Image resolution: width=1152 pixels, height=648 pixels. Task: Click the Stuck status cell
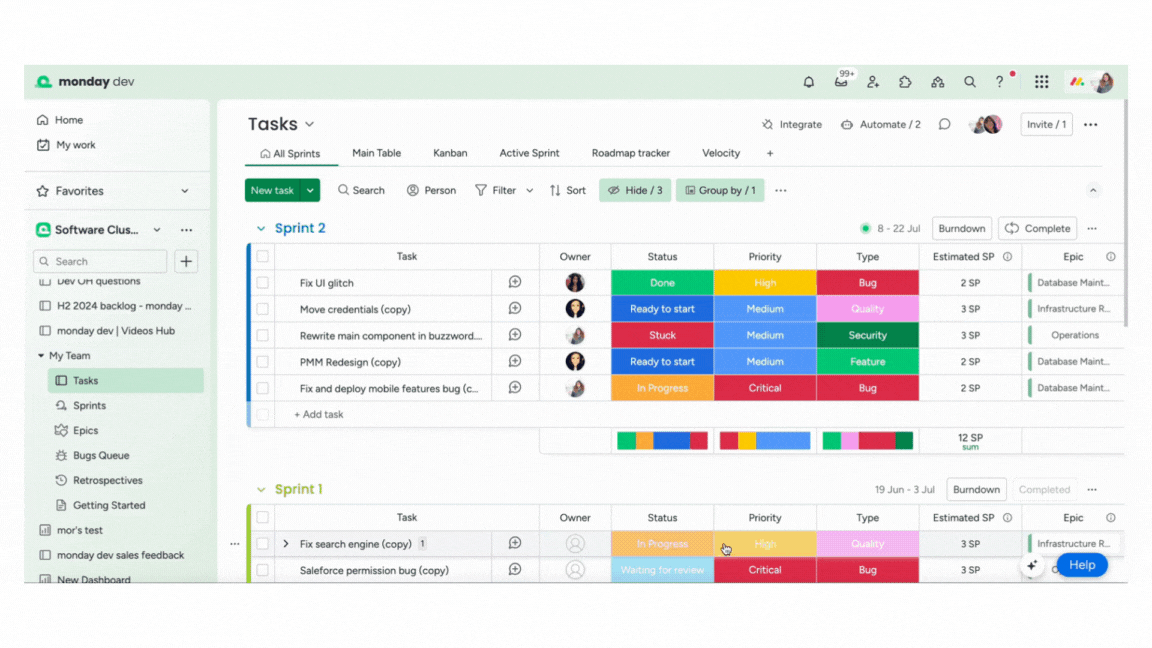point(662,335)
